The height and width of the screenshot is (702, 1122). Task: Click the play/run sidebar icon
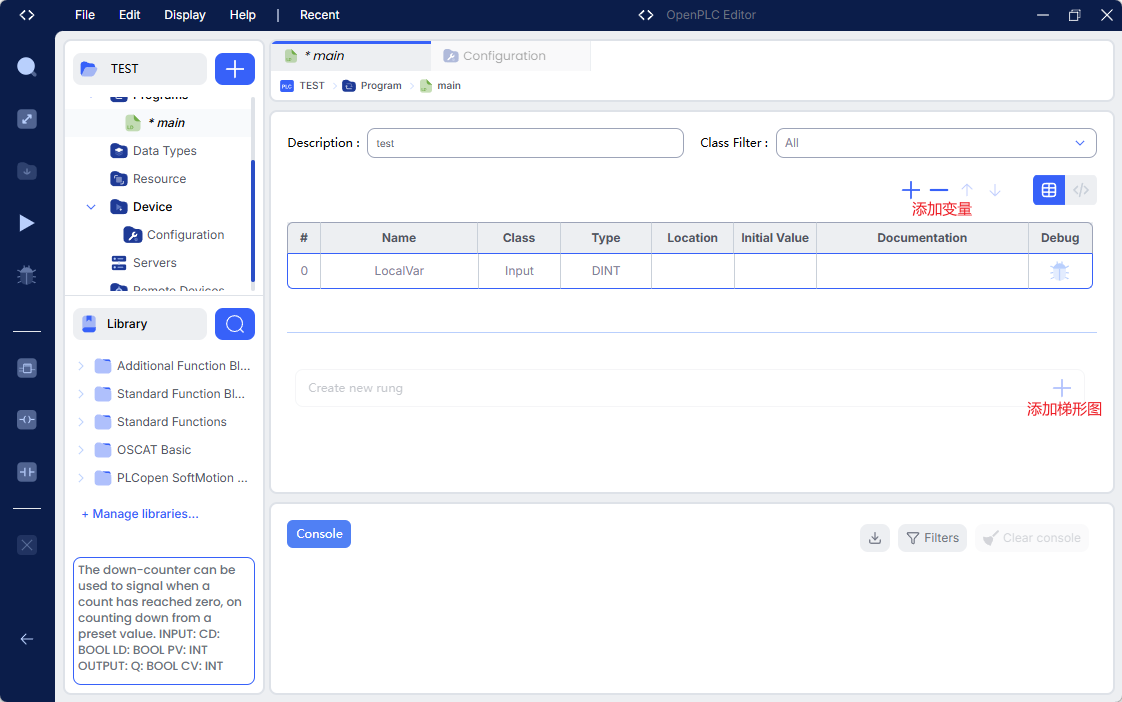pos(26,223)
